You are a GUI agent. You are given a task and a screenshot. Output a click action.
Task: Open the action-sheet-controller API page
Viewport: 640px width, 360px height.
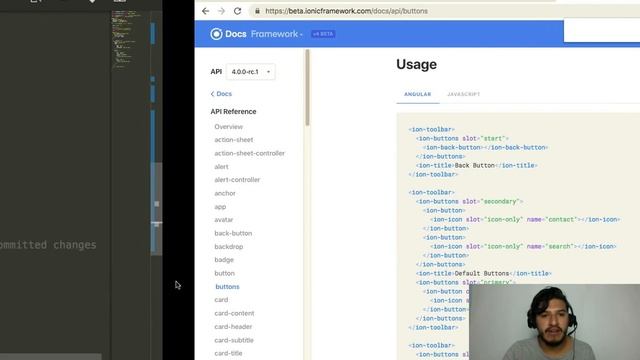(249, 153)
